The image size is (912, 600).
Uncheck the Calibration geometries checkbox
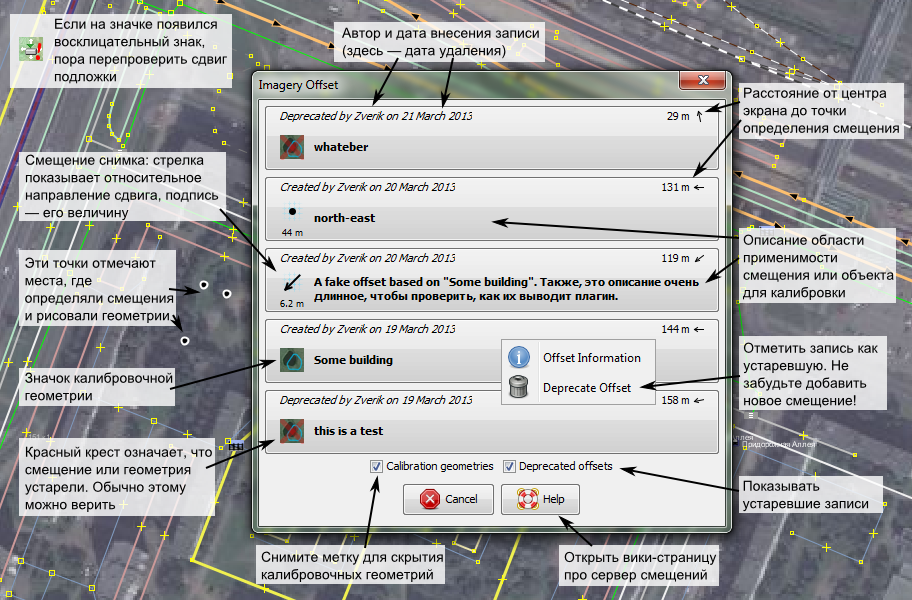tap(376, 466)
